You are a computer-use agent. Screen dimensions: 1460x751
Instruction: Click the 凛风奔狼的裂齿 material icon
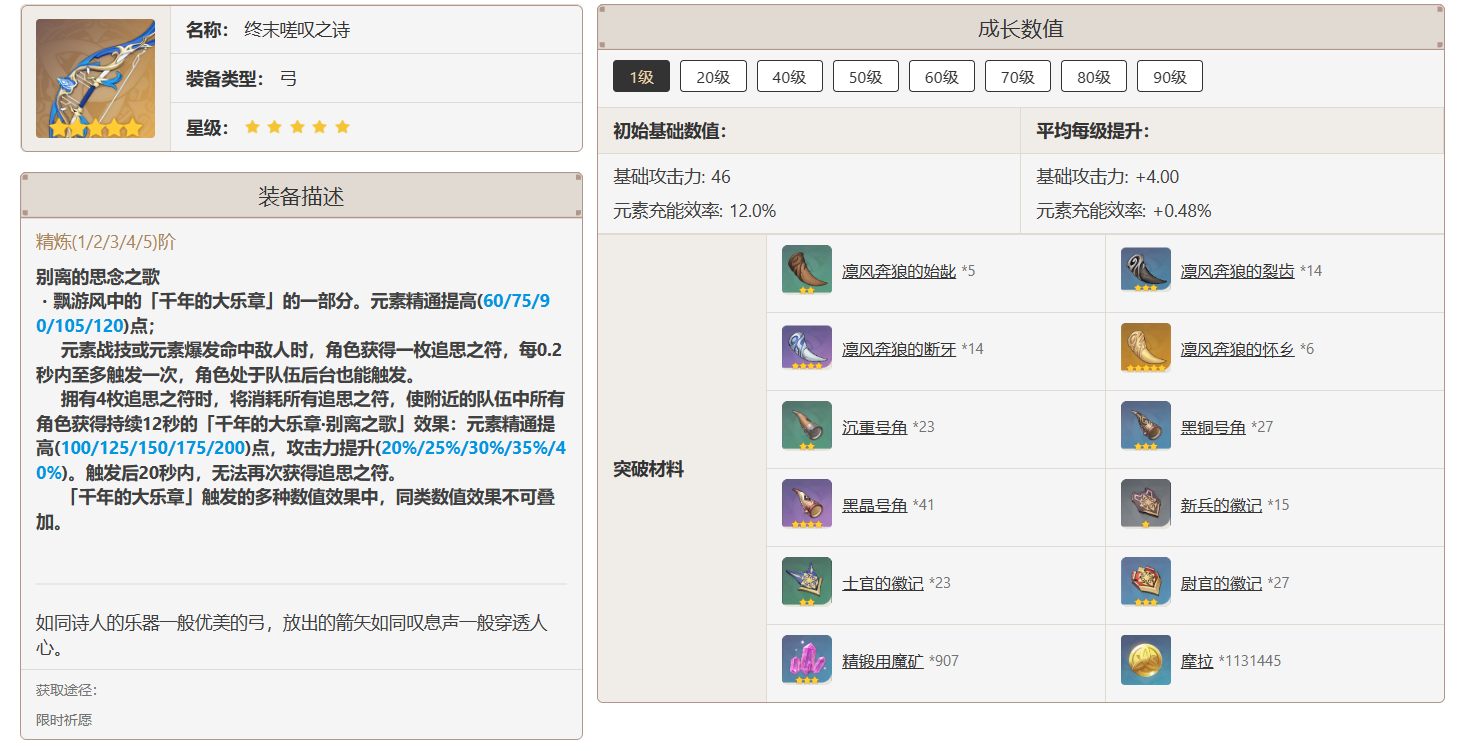tap(1145, 270)
